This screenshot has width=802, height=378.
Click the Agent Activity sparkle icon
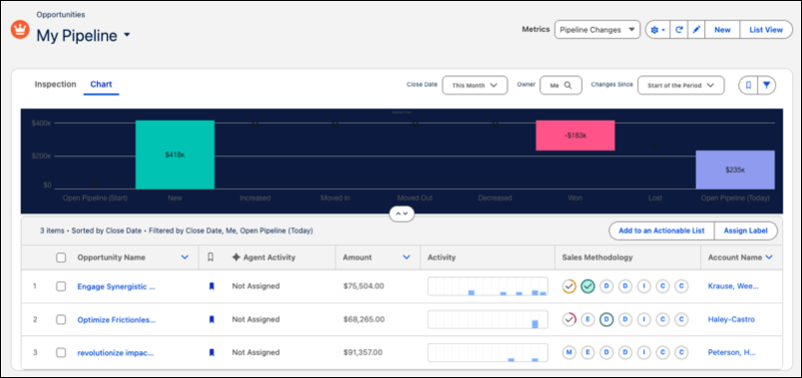pyautogui.click(x=236, y=257)
